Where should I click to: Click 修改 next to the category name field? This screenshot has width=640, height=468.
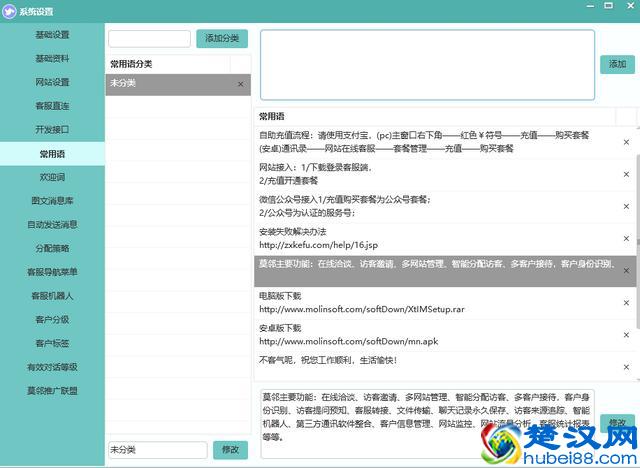tap(230, 450)
